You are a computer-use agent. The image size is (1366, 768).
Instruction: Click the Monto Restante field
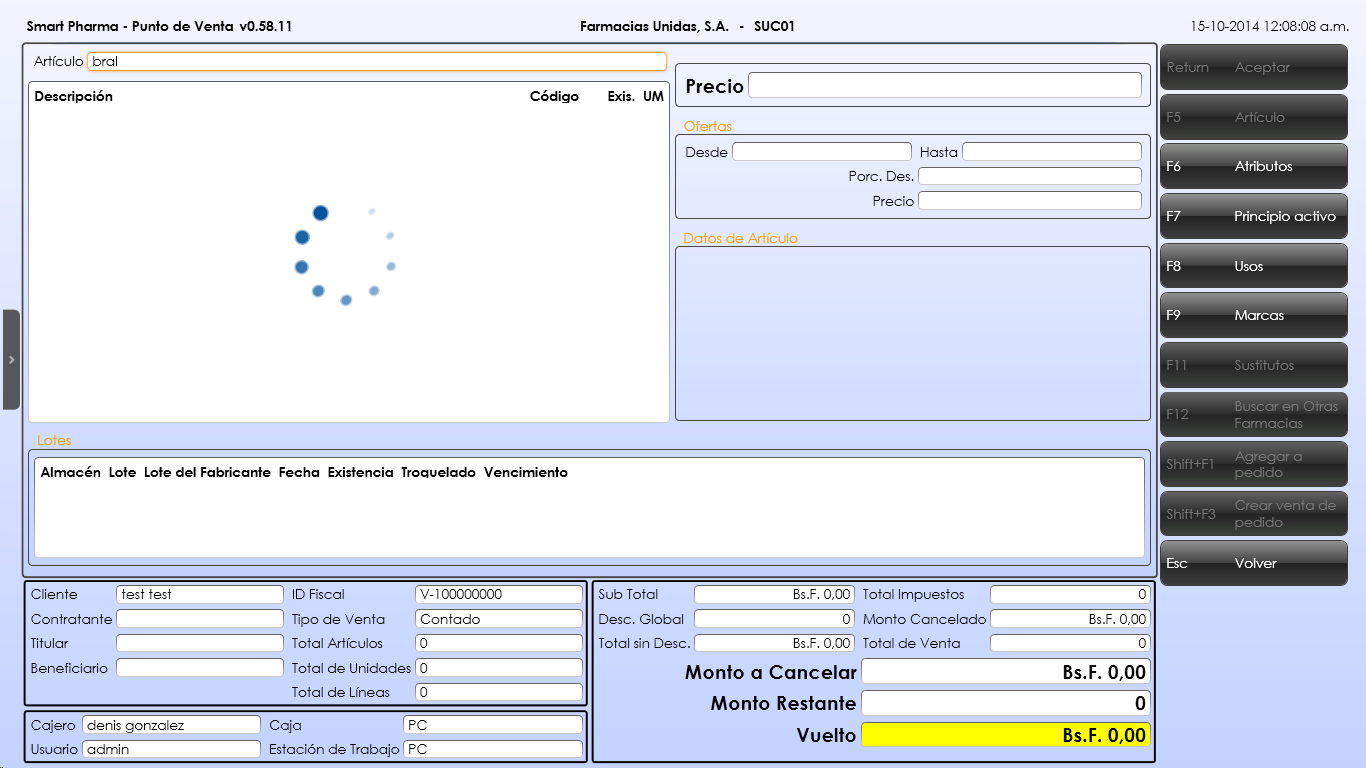pyautogui.click(x=1006, y=703)
